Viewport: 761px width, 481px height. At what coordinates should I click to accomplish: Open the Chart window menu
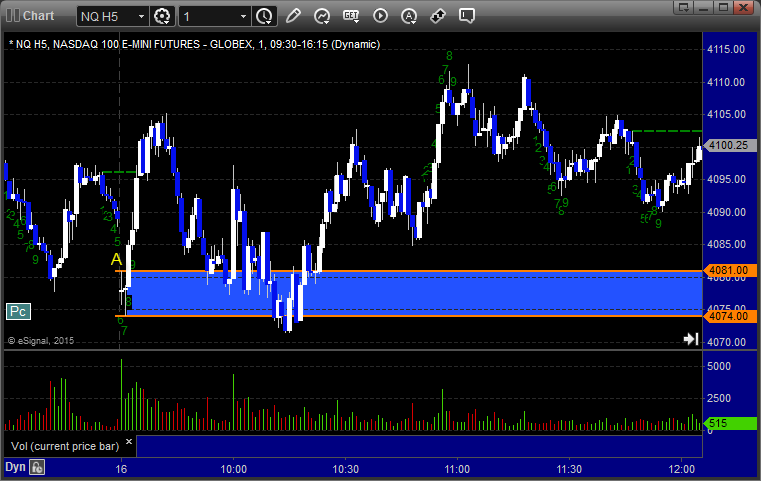(30, 15)
